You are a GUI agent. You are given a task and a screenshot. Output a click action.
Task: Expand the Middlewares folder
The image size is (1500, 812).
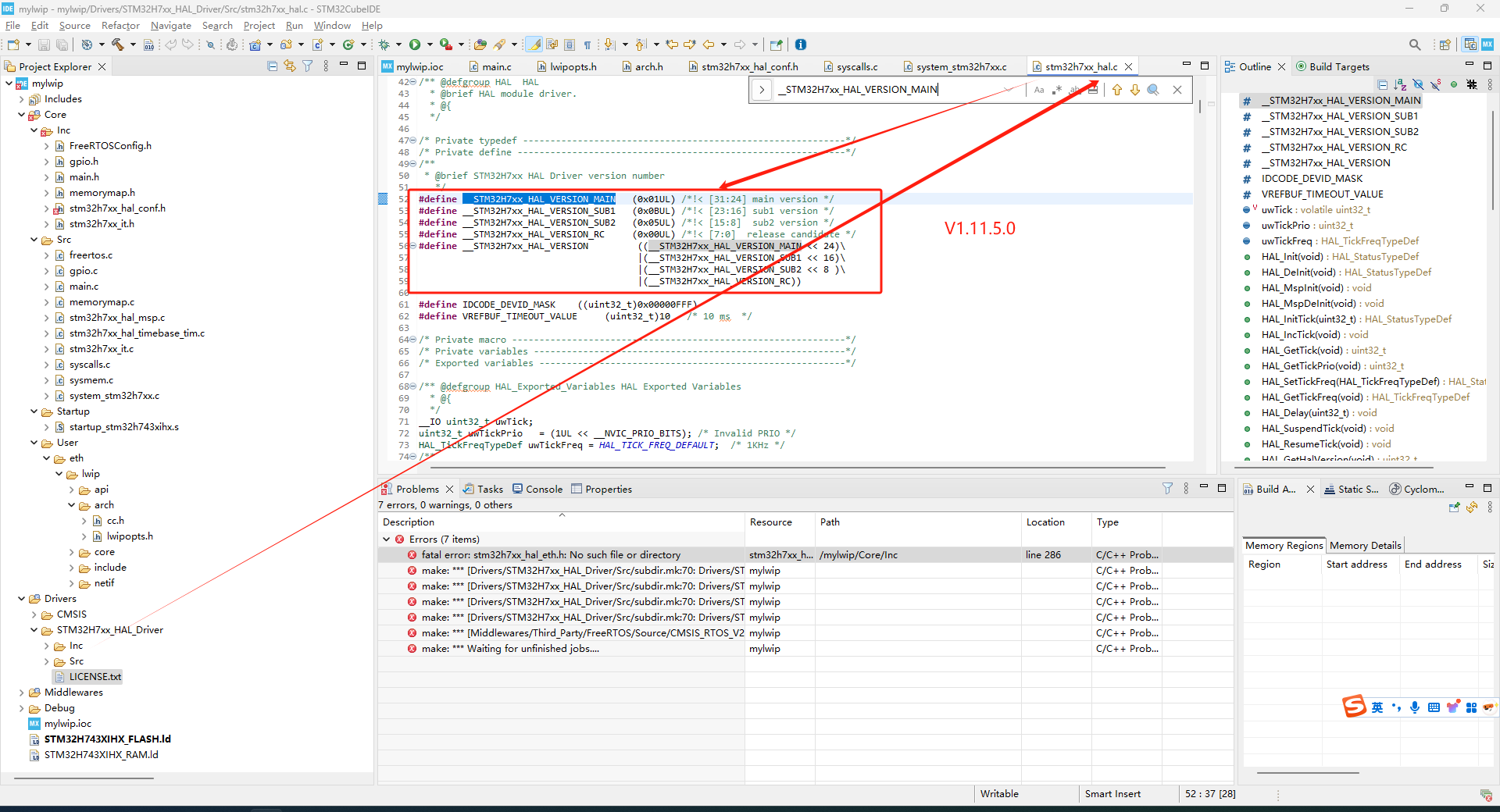pyautogui.click(x=21, y=693)
